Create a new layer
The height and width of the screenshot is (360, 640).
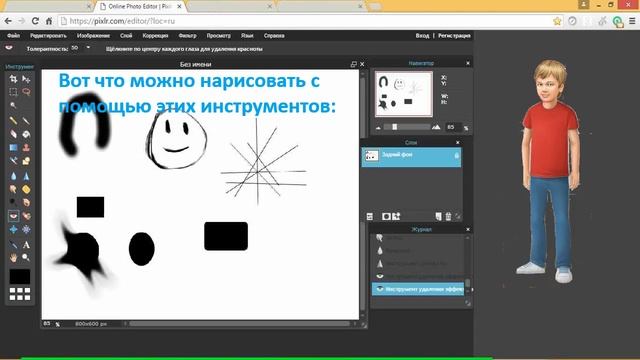pyautogui.click(x=438, y=217)
